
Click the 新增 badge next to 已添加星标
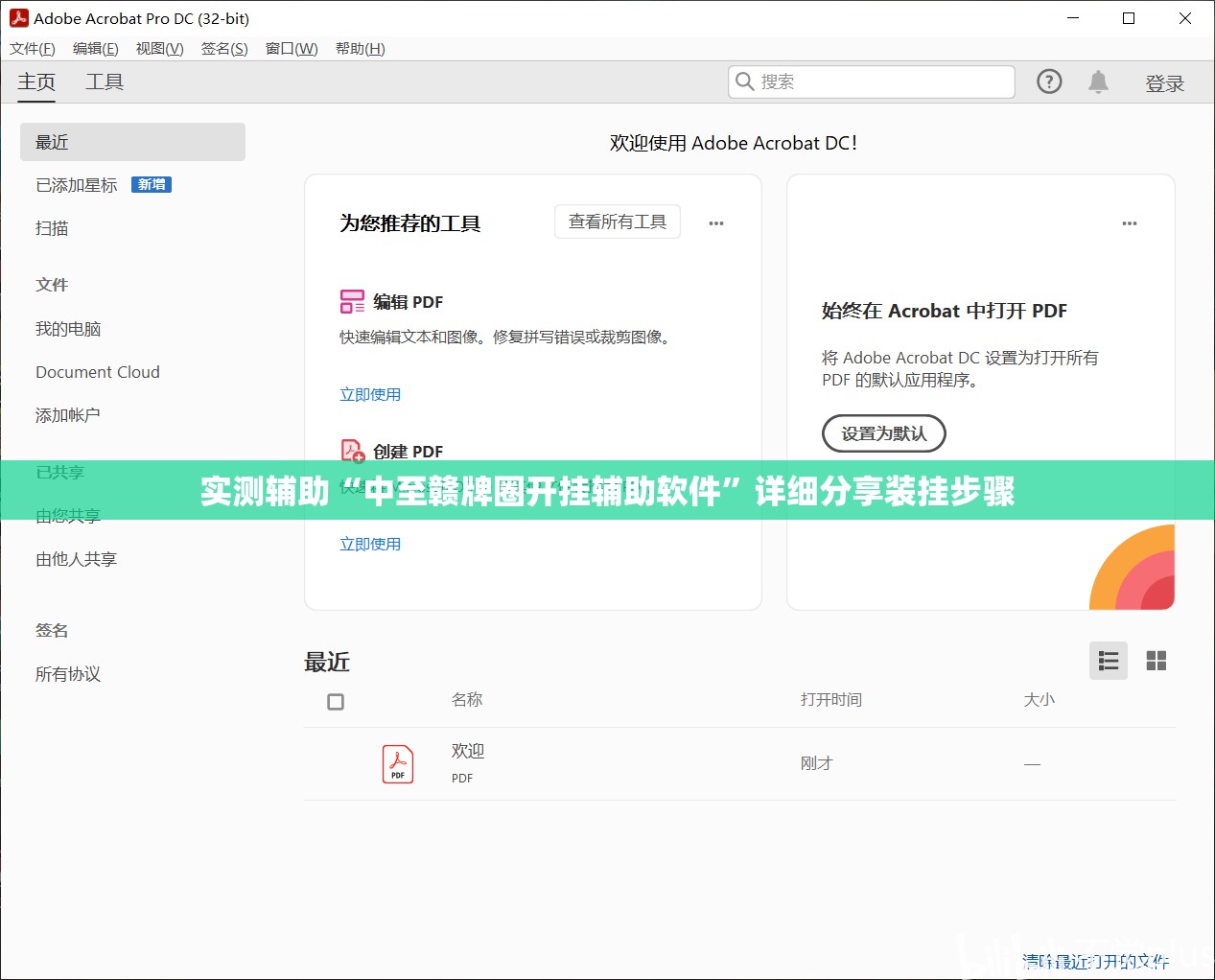pos(152,185)
